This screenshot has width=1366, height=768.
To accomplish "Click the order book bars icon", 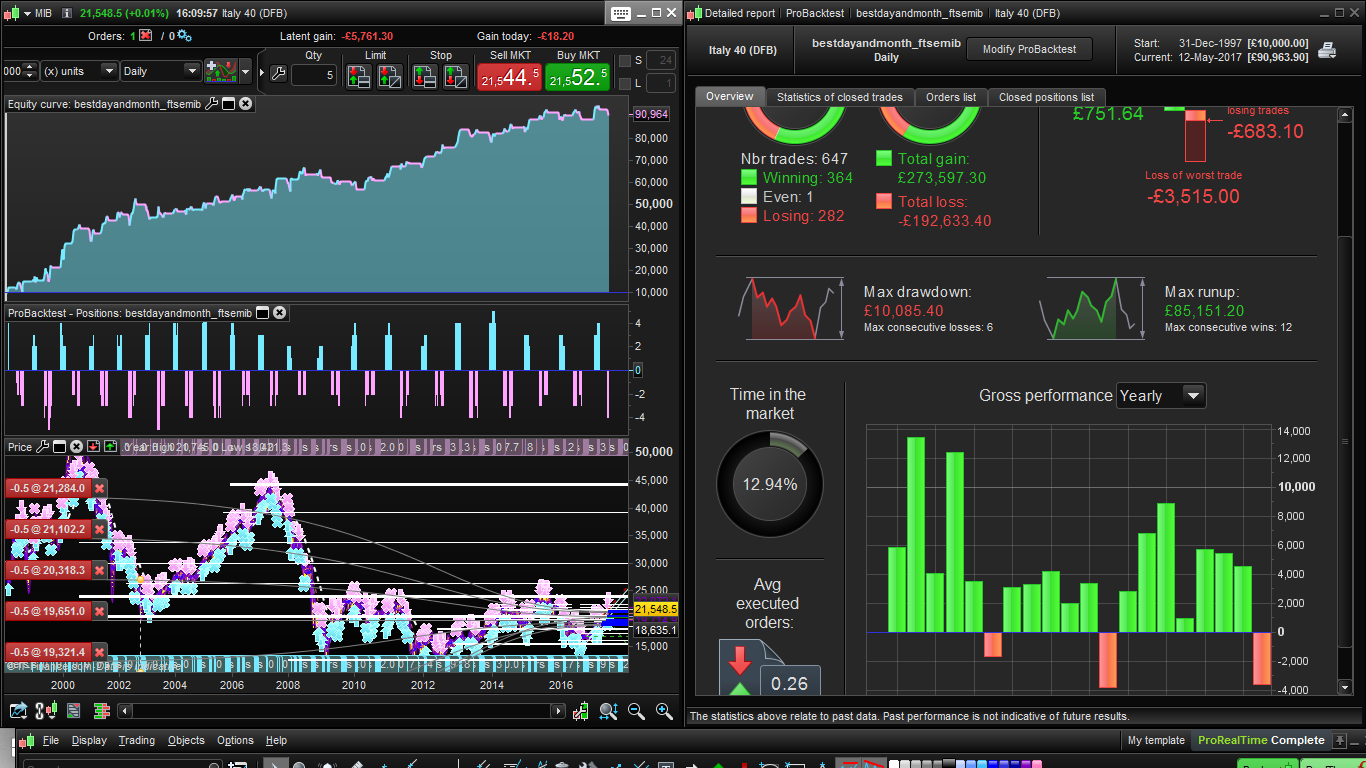I will tap(101, 711).
